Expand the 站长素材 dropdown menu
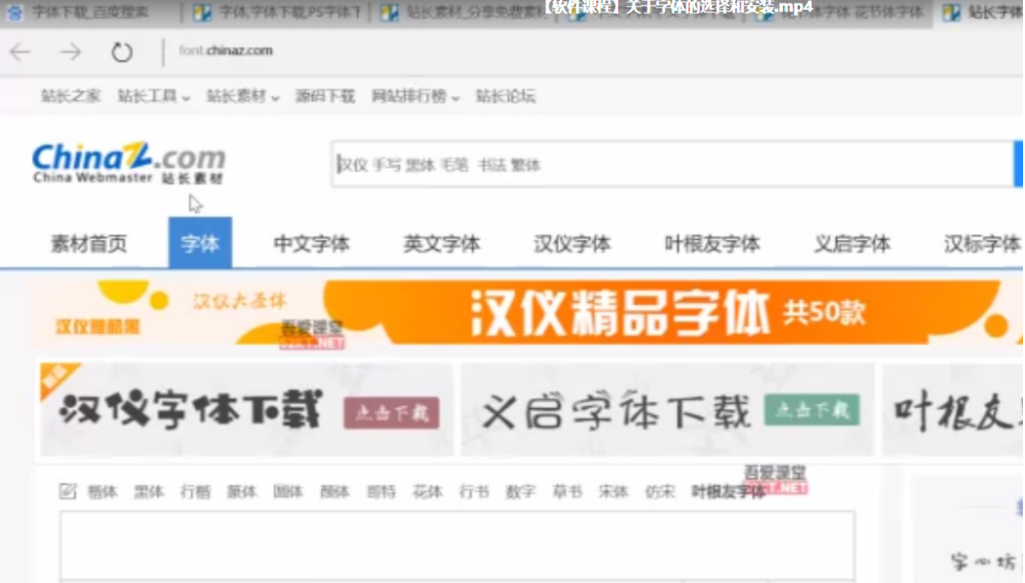The height and width of the screenshot is (583, 1025). tap(243, 96)
